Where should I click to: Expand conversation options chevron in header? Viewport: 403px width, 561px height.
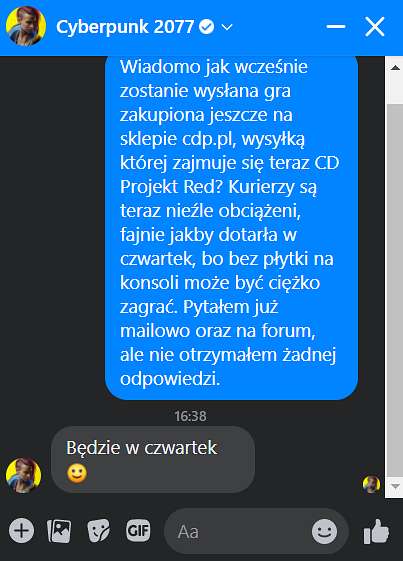(227, 27)
